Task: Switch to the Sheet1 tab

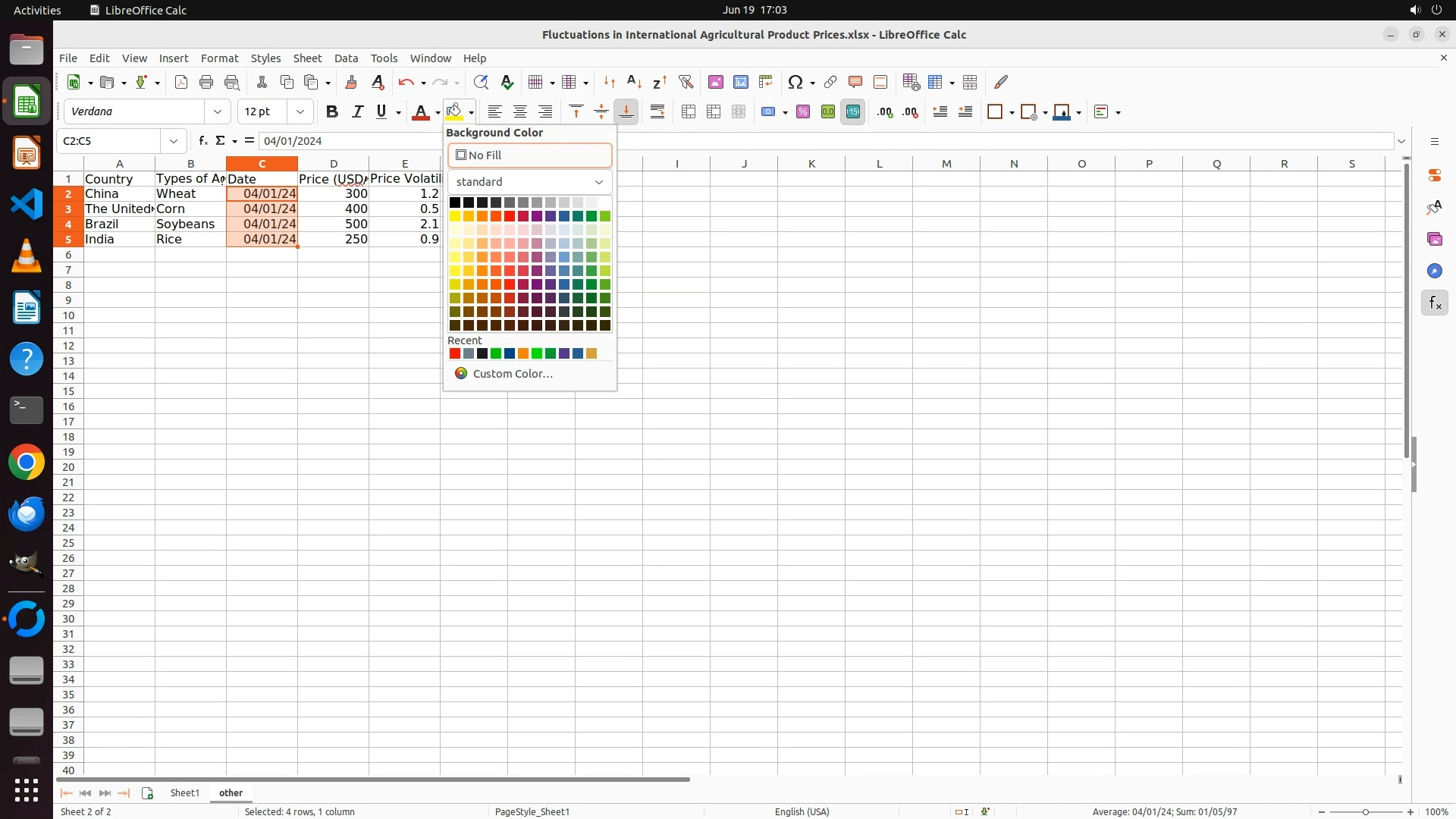Action: tap(184, 792)
